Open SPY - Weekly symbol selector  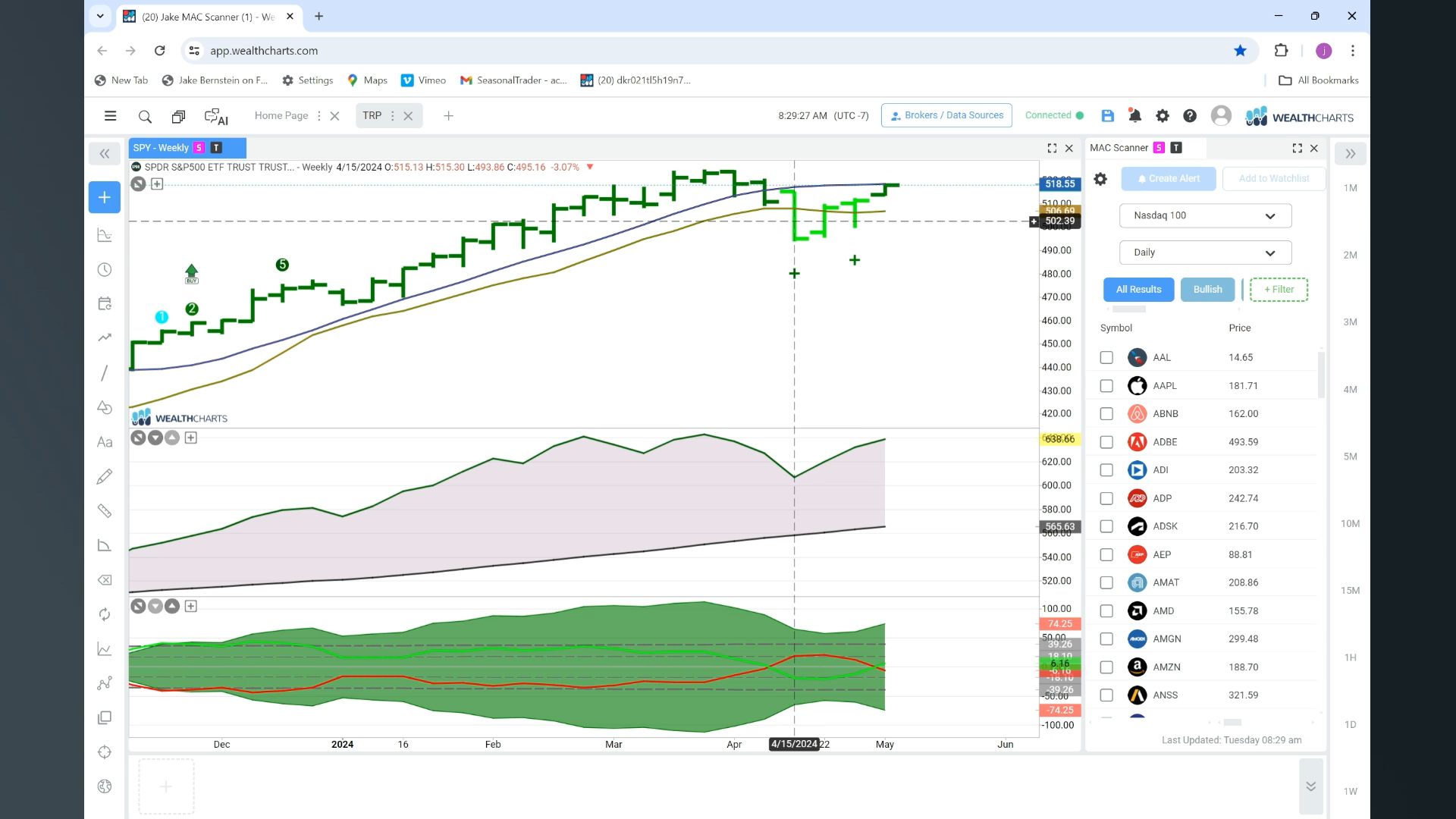coord(161,148)
